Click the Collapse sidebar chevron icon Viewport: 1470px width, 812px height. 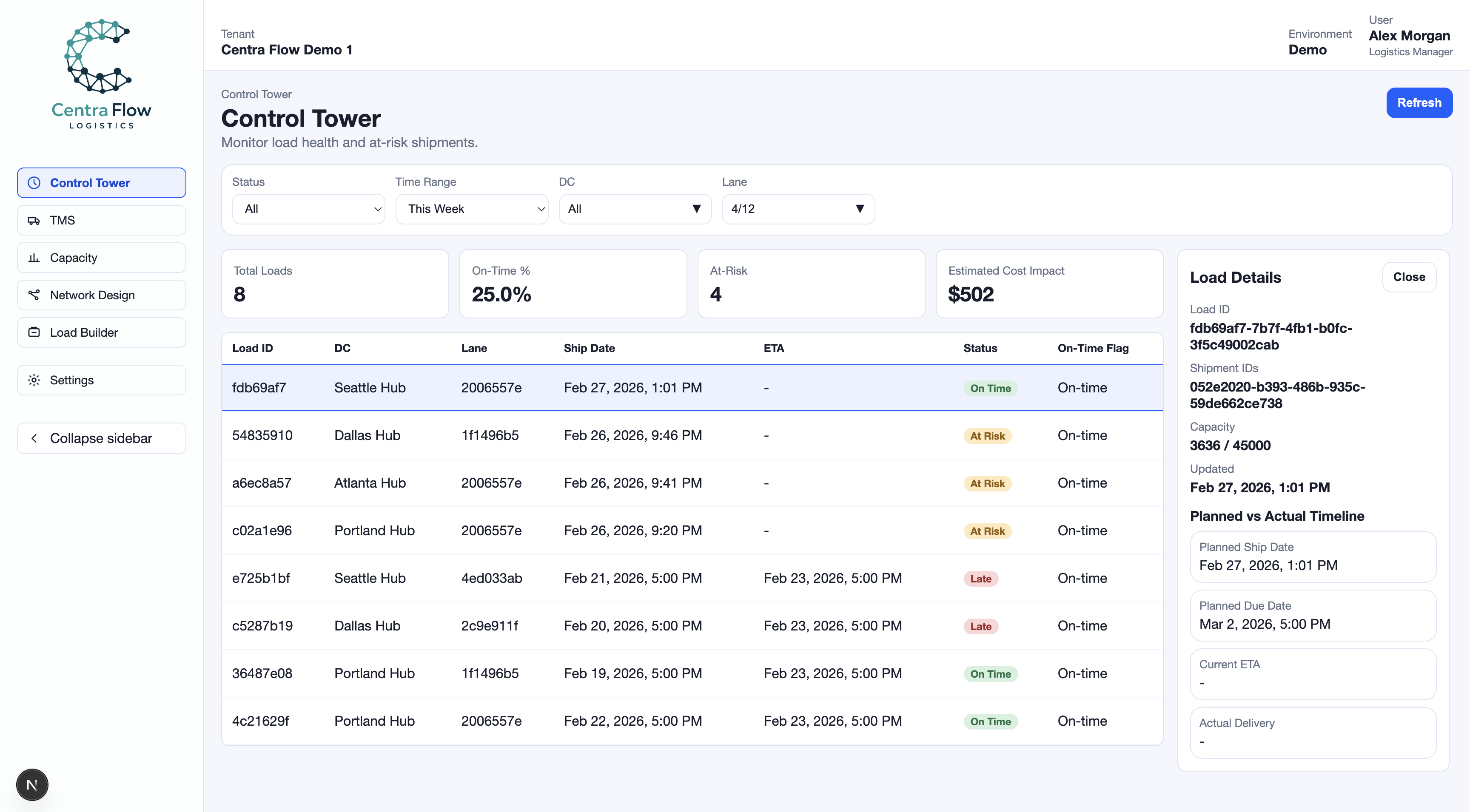coord(34,438)
